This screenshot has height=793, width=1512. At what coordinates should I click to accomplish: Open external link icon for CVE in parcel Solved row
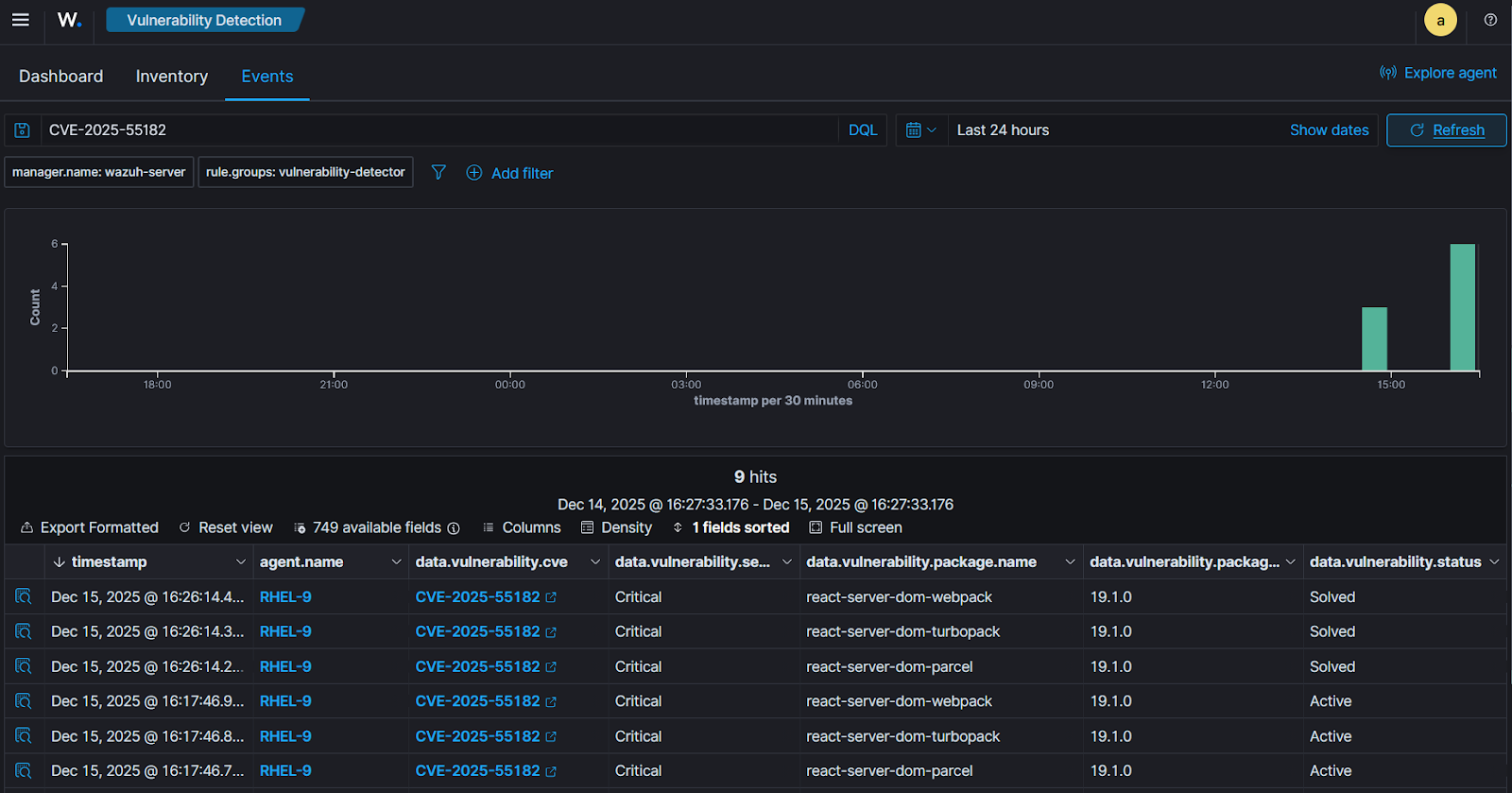[551, 667]
